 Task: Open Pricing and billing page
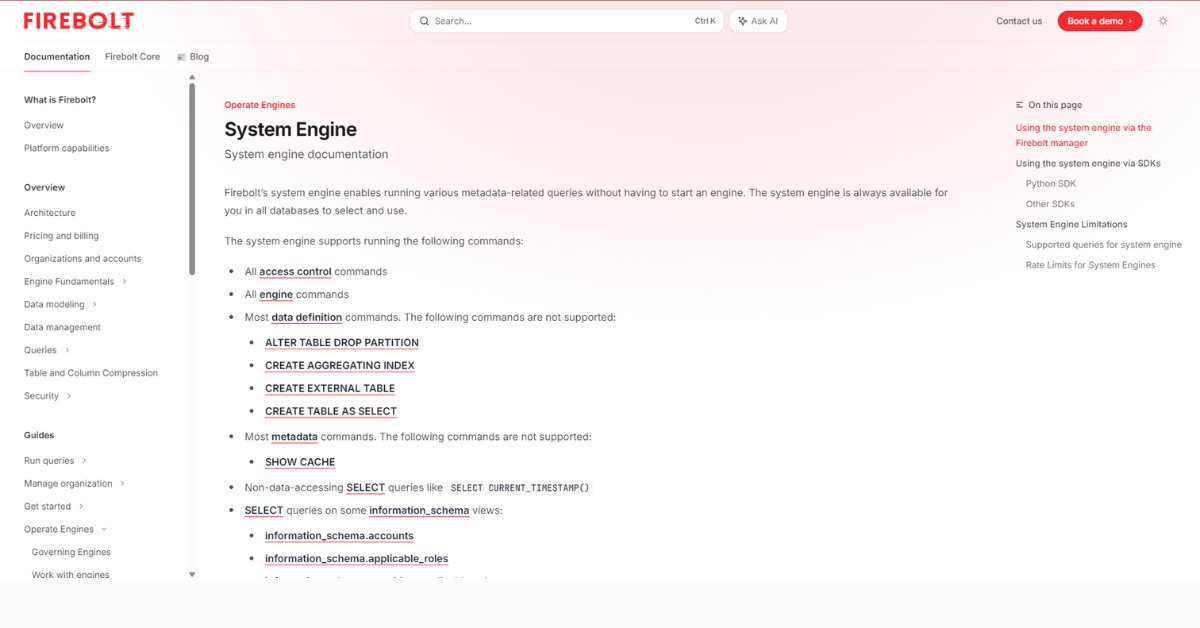61,236
